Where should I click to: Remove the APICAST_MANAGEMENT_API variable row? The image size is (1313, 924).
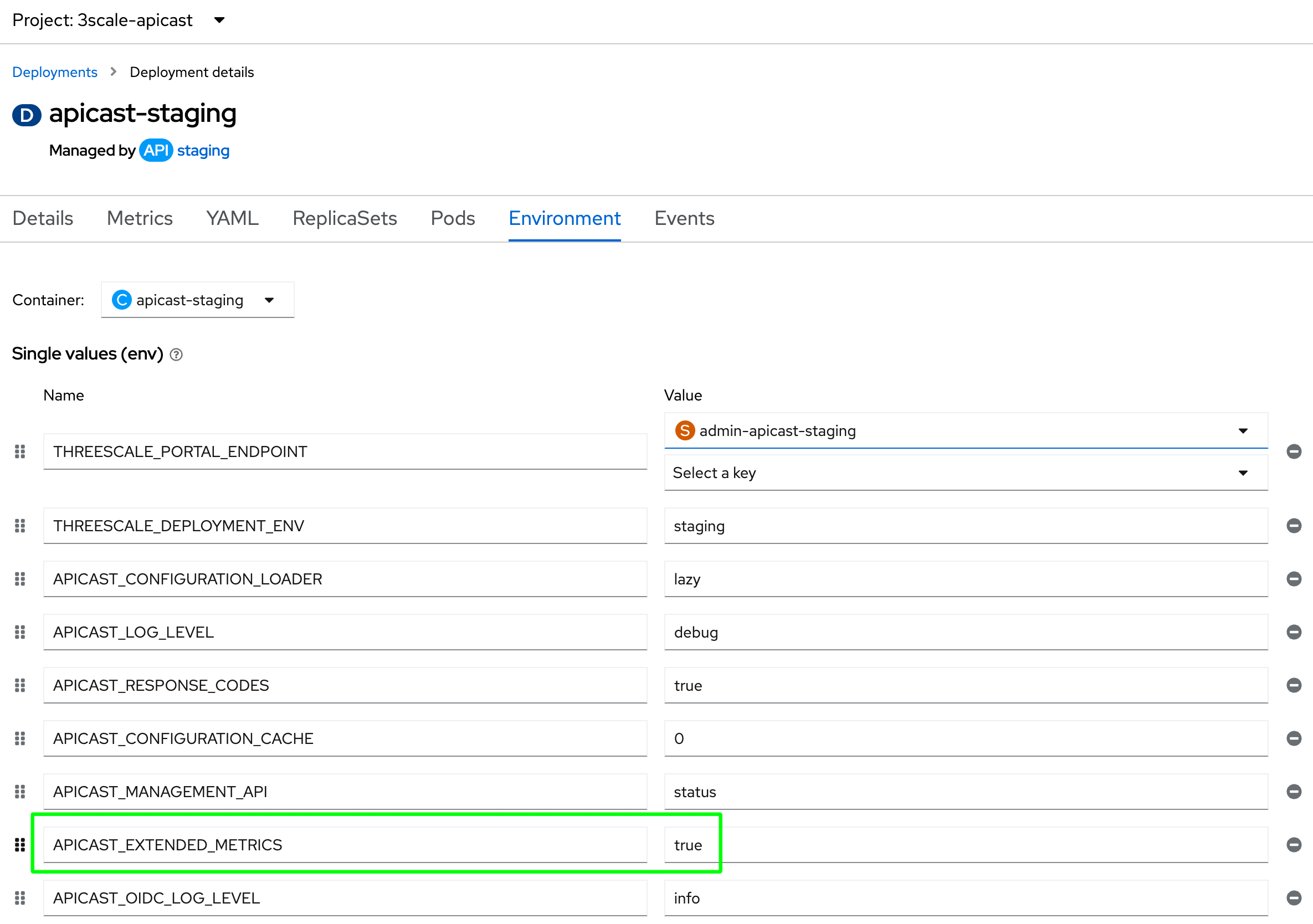pos(1294,792)
